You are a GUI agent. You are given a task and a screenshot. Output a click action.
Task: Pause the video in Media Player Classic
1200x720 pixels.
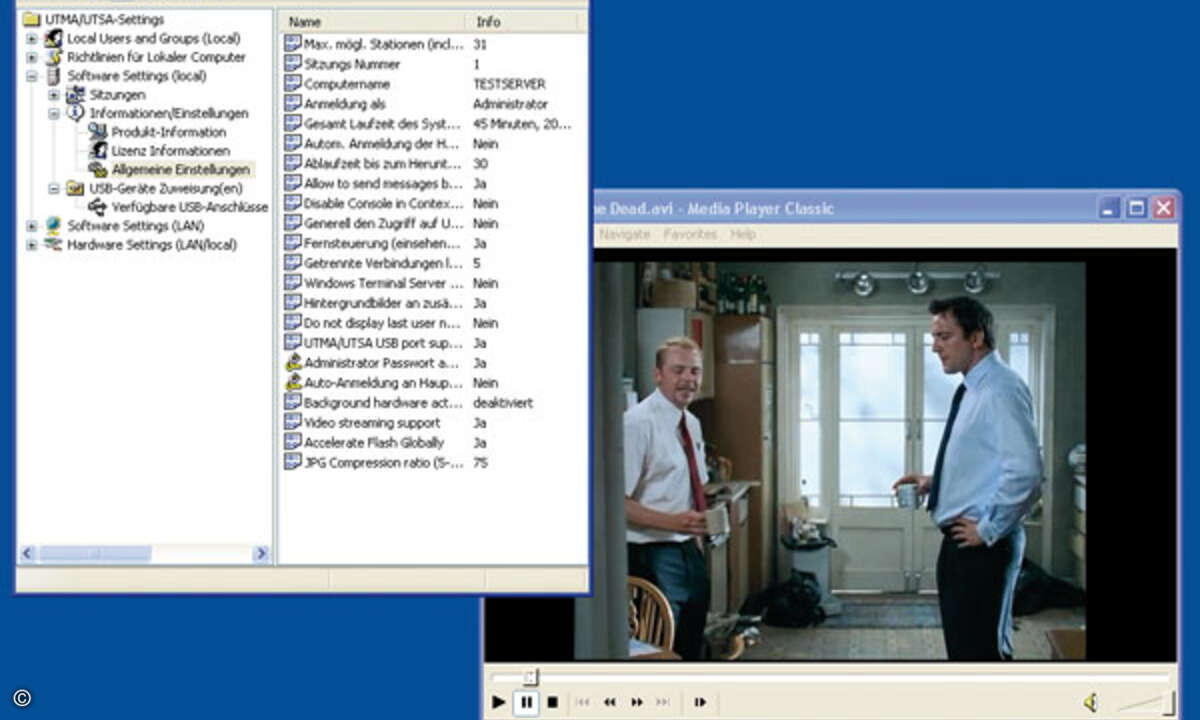[526, 703]
